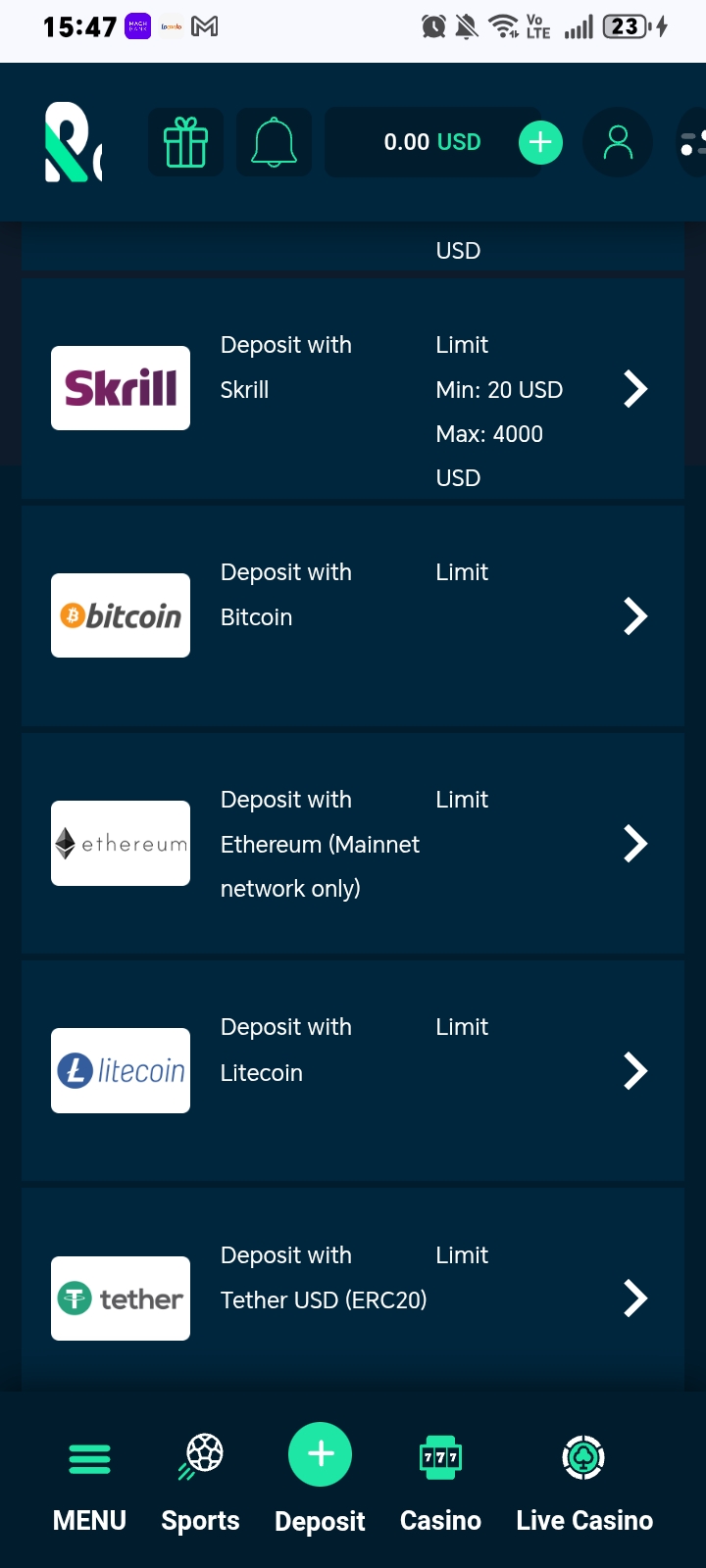This screenshot has width=706, height=1568.
Task: Expand the Skrill deposit chevron
Action: [x=635, y=389]
